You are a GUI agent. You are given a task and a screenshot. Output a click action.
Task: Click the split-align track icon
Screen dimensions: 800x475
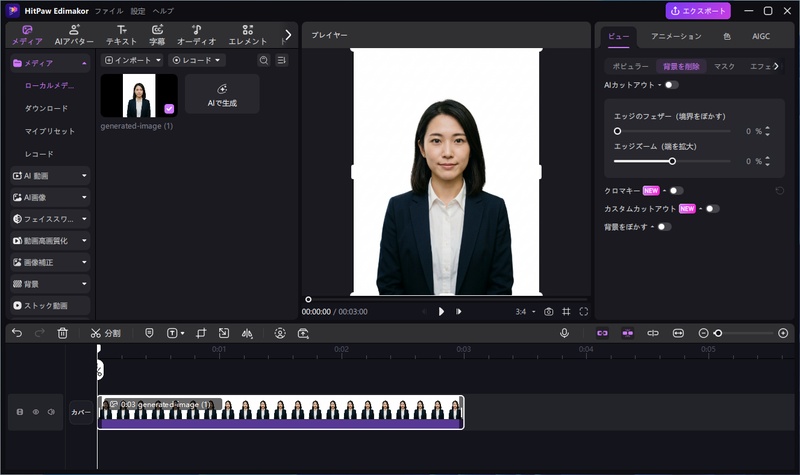[653, 333]
